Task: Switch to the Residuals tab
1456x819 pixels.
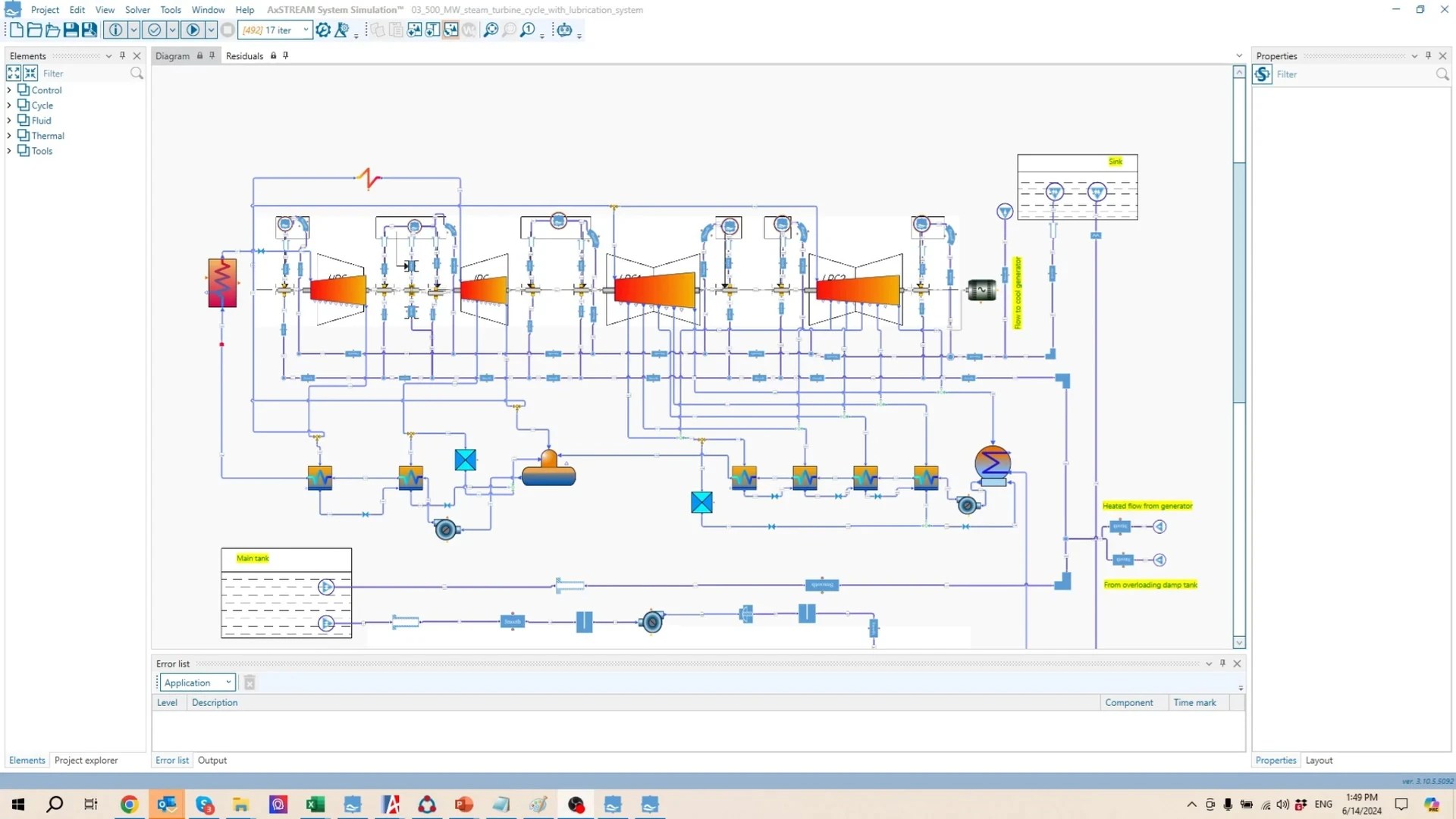Action: click(x=244, y=55)
